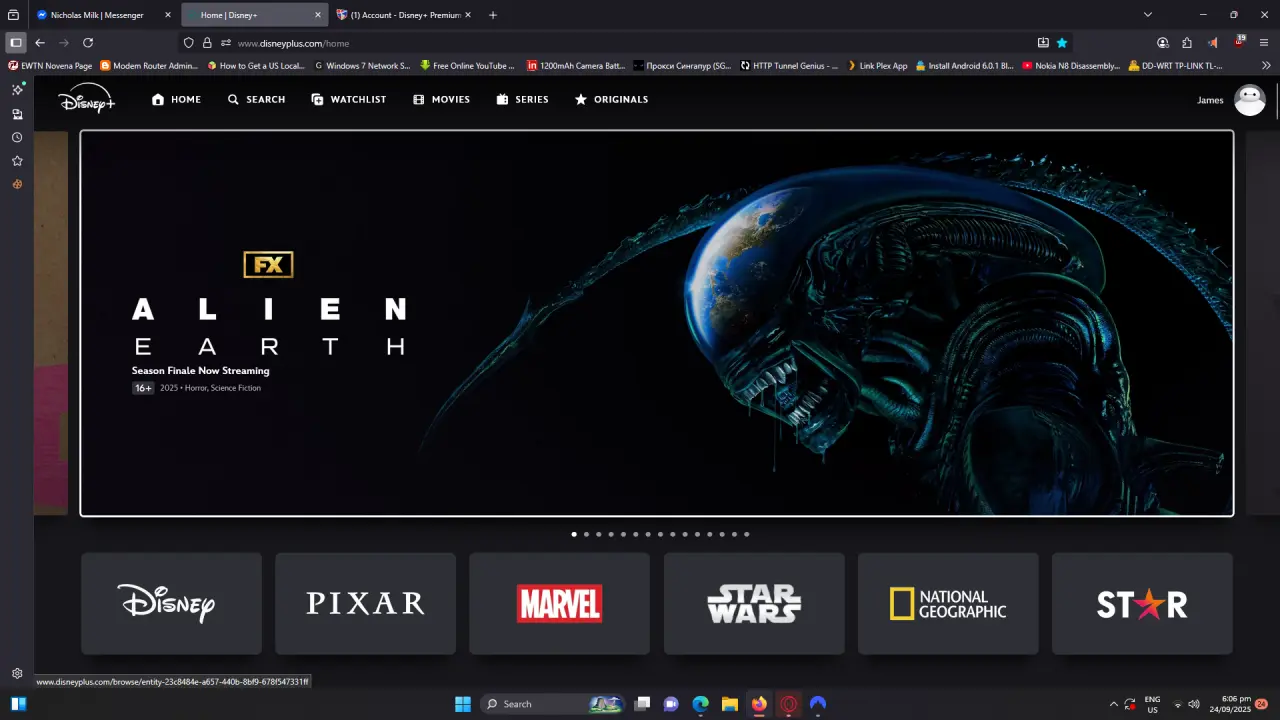This screenshot has width=1280, height=720.
Task: Open the ENG US language switcher
Action: 1152,704
